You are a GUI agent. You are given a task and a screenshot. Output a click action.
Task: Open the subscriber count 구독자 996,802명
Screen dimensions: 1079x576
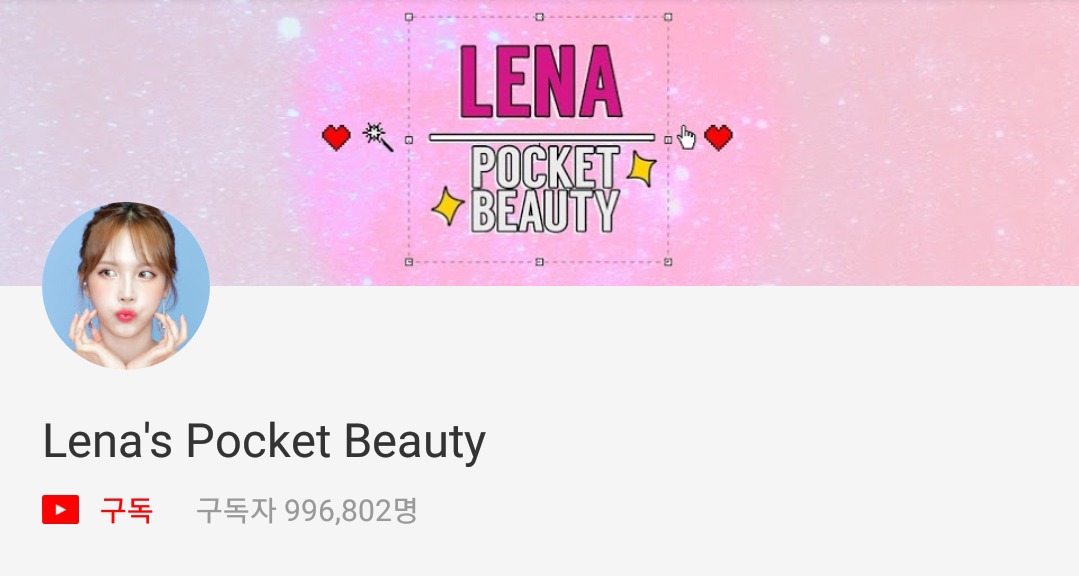(x=307, y=511)
